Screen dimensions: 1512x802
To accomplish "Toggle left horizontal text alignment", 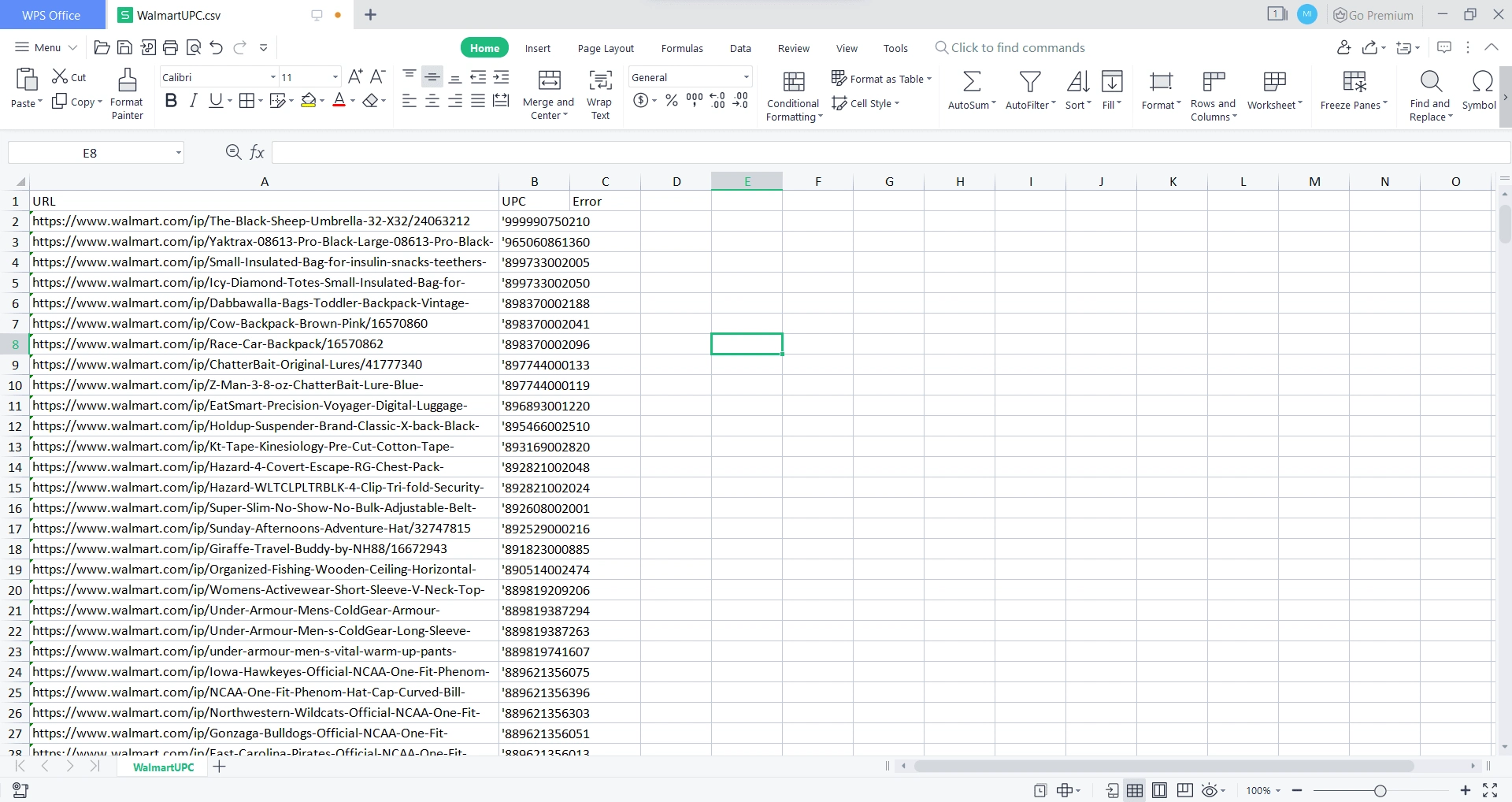I will point(409,100).
